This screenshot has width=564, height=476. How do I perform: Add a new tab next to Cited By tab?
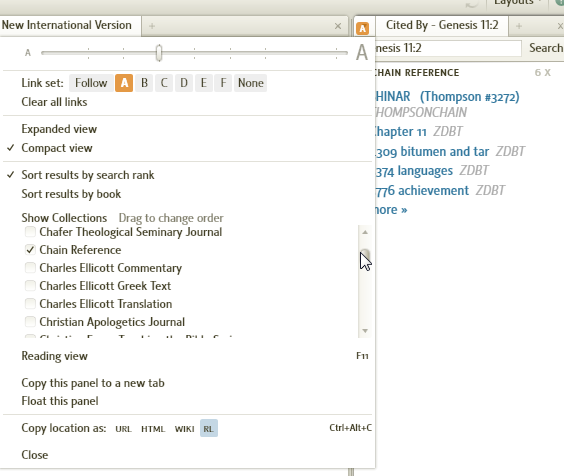(x=519, y=26)
